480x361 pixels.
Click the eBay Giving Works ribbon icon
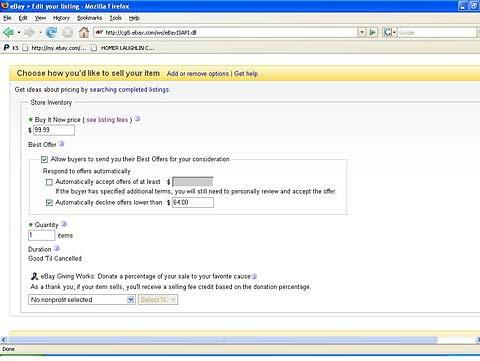(x=34, y=276)
